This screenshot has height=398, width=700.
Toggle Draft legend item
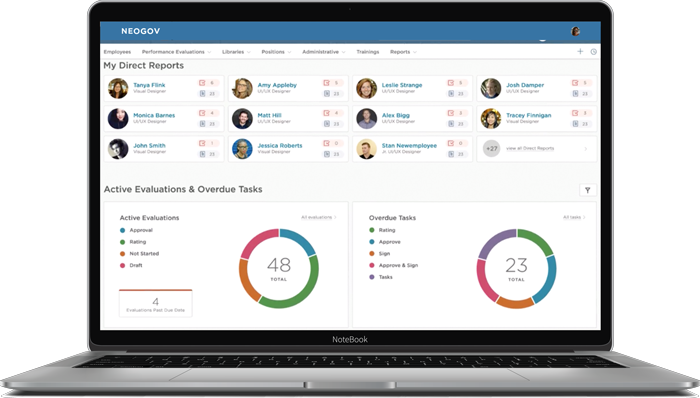click(x=131, y=265)
